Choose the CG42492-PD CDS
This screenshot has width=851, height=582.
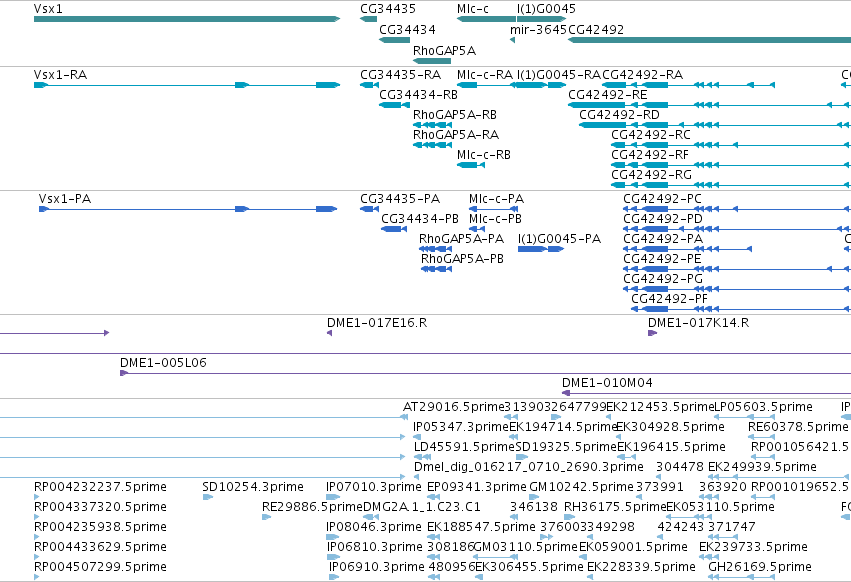tap(737, 229)
